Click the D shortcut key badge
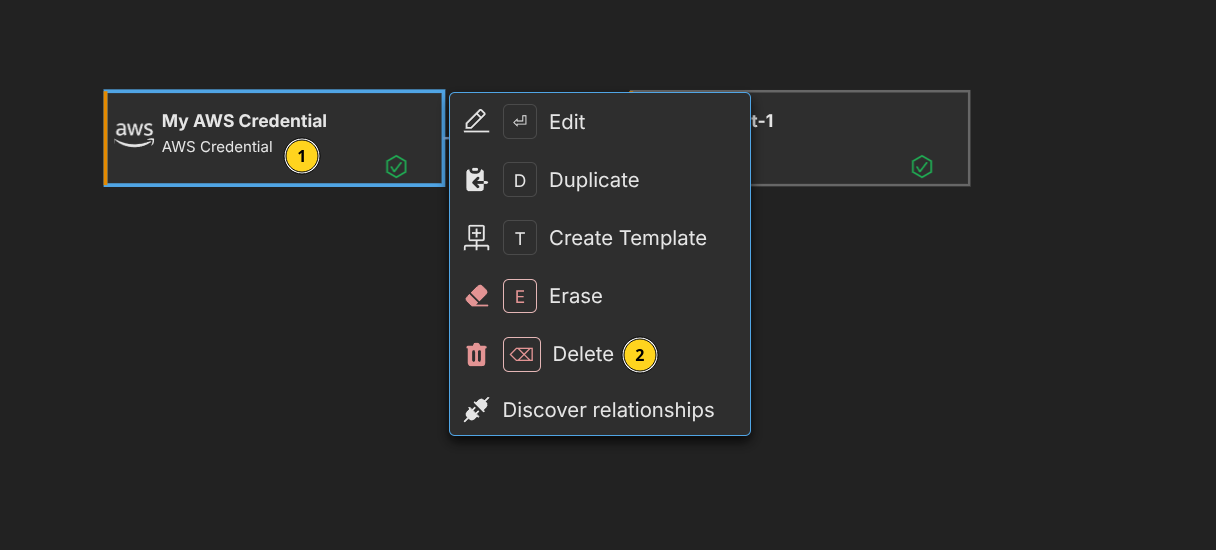The image size is (1216, 550). (520, 180)
